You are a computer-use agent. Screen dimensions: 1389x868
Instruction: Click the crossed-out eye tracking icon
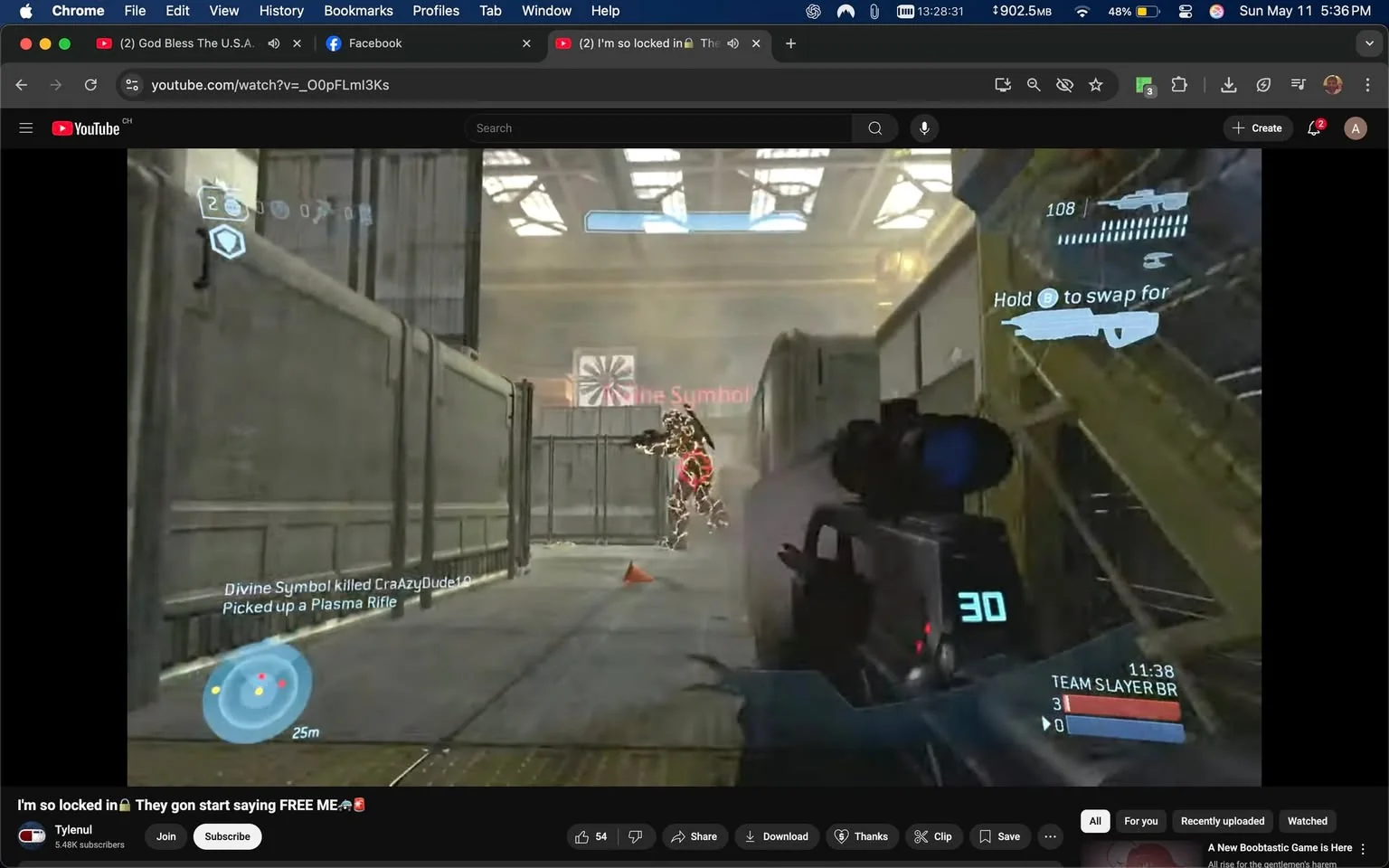pyautogui.click(x=1064, y=85)
